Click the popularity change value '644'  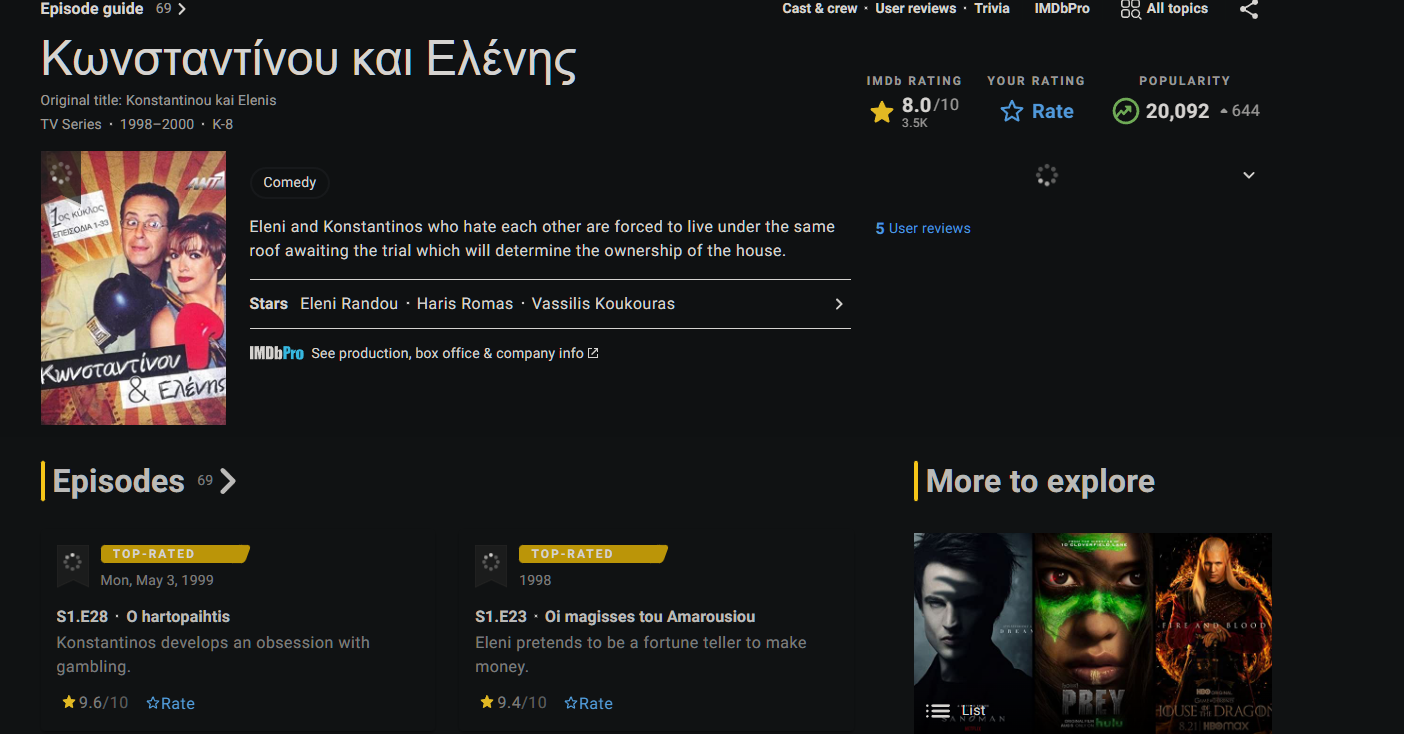[x=1246, y=111]
